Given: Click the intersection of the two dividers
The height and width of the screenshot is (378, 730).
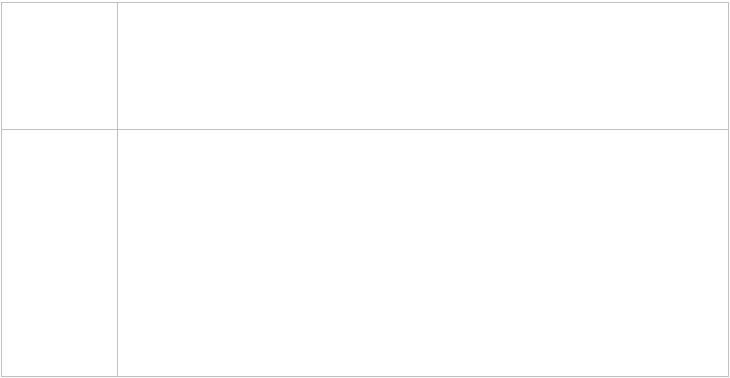Looking at the screenshot, I should point(117,129).
